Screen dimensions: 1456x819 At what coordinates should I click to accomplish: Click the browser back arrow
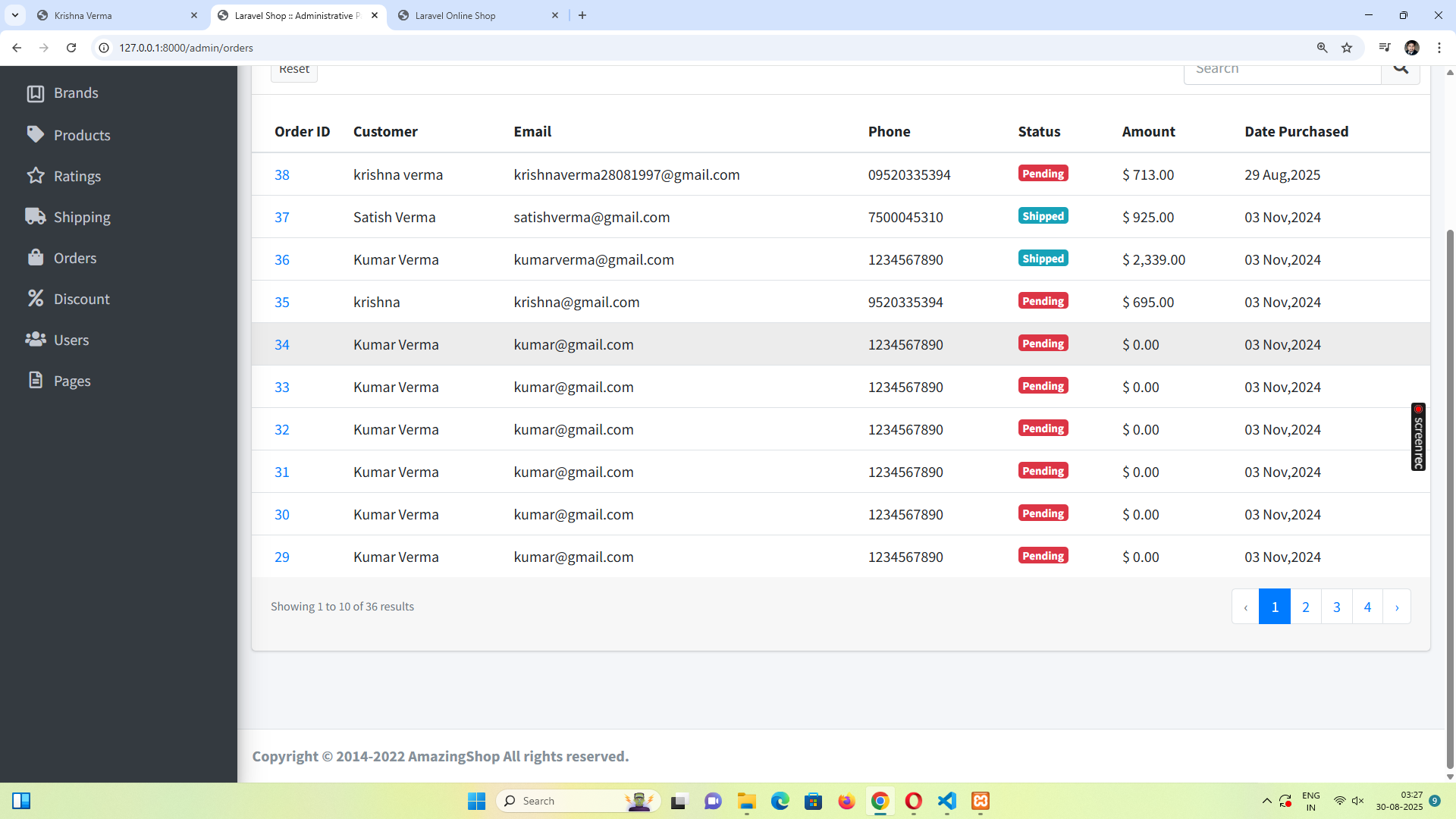point(17,48)
